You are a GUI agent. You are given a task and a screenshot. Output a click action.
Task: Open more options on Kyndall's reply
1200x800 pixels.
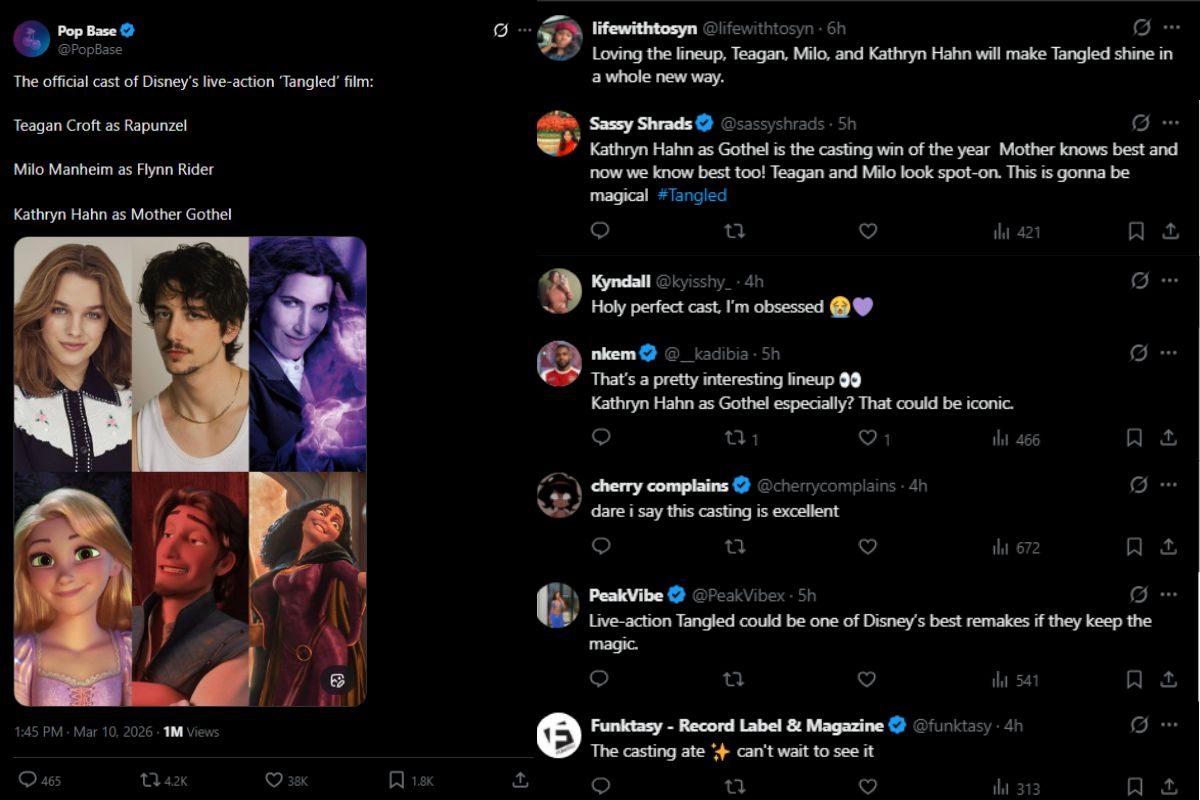point(1170,281)
